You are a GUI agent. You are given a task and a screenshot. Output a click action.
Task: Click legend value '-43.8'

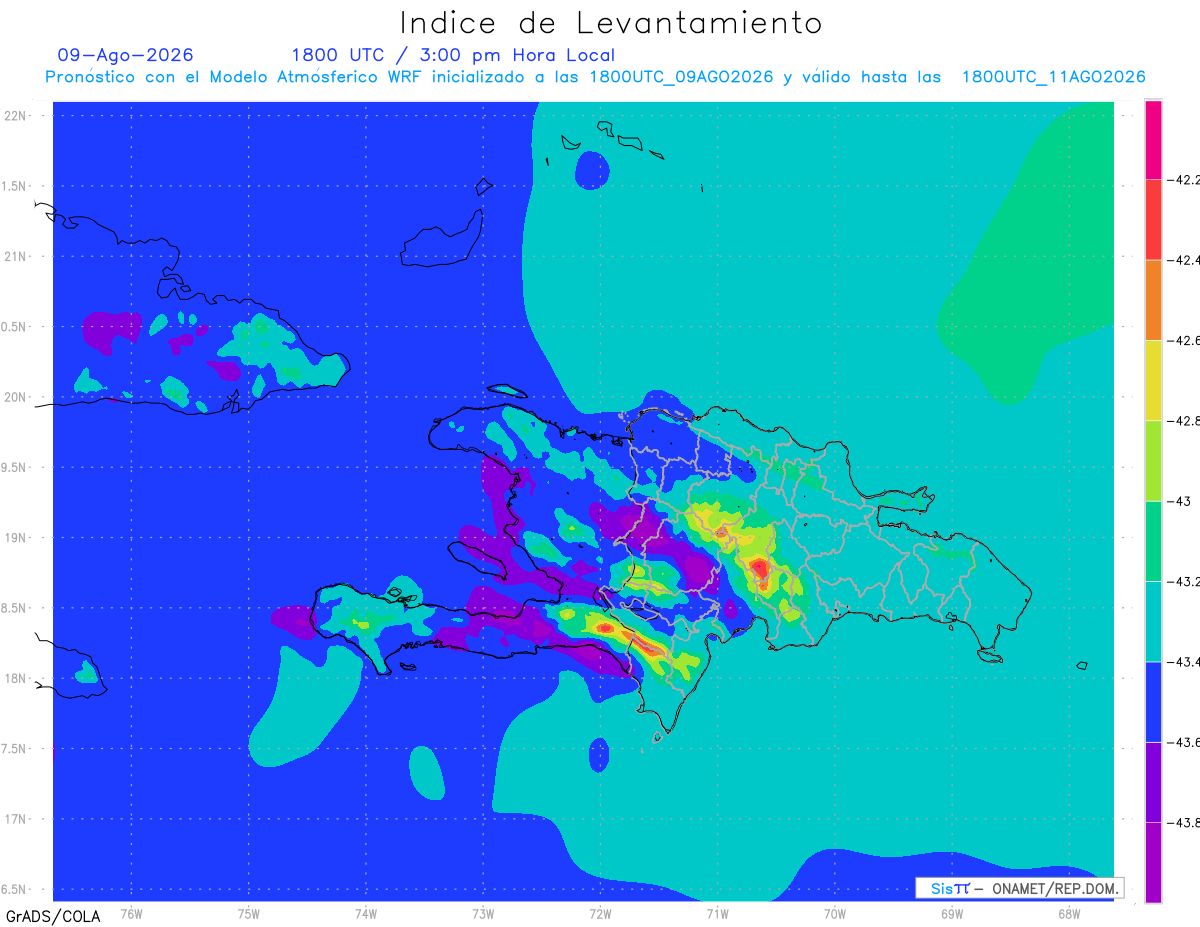coord(1183,822)
